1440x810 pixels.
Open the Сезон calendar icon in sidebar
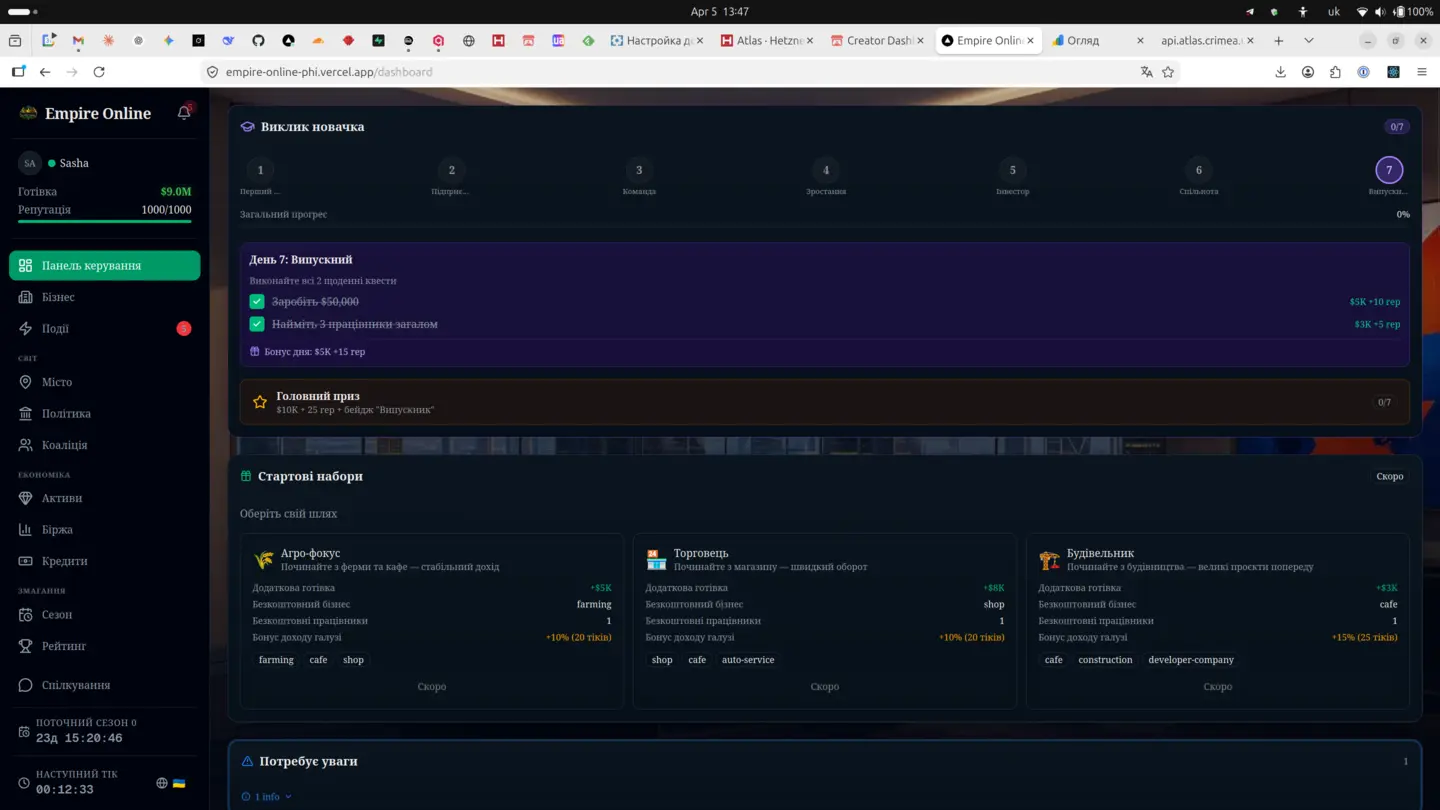point(26,614)
